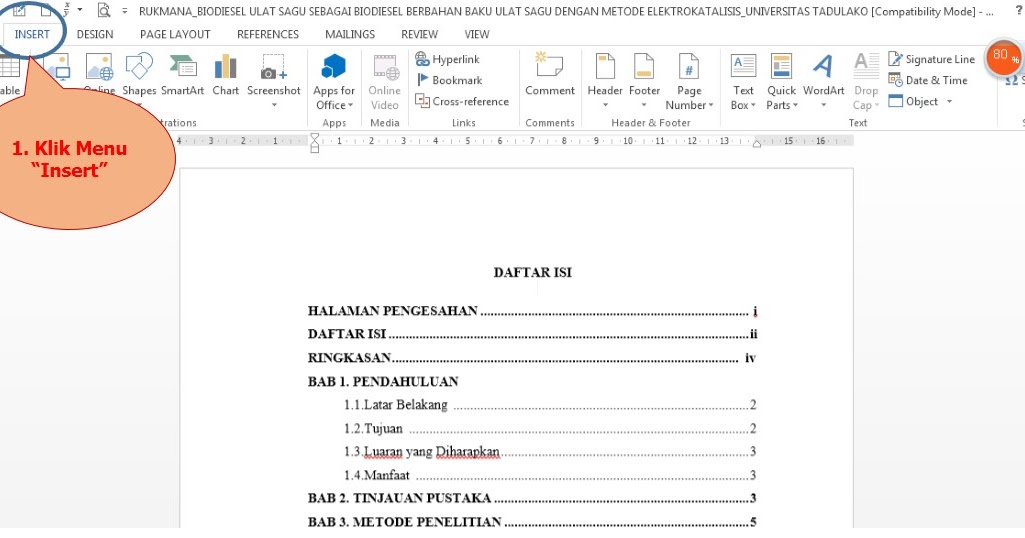Insert a Cross-reference

click(x=462, y=101)
